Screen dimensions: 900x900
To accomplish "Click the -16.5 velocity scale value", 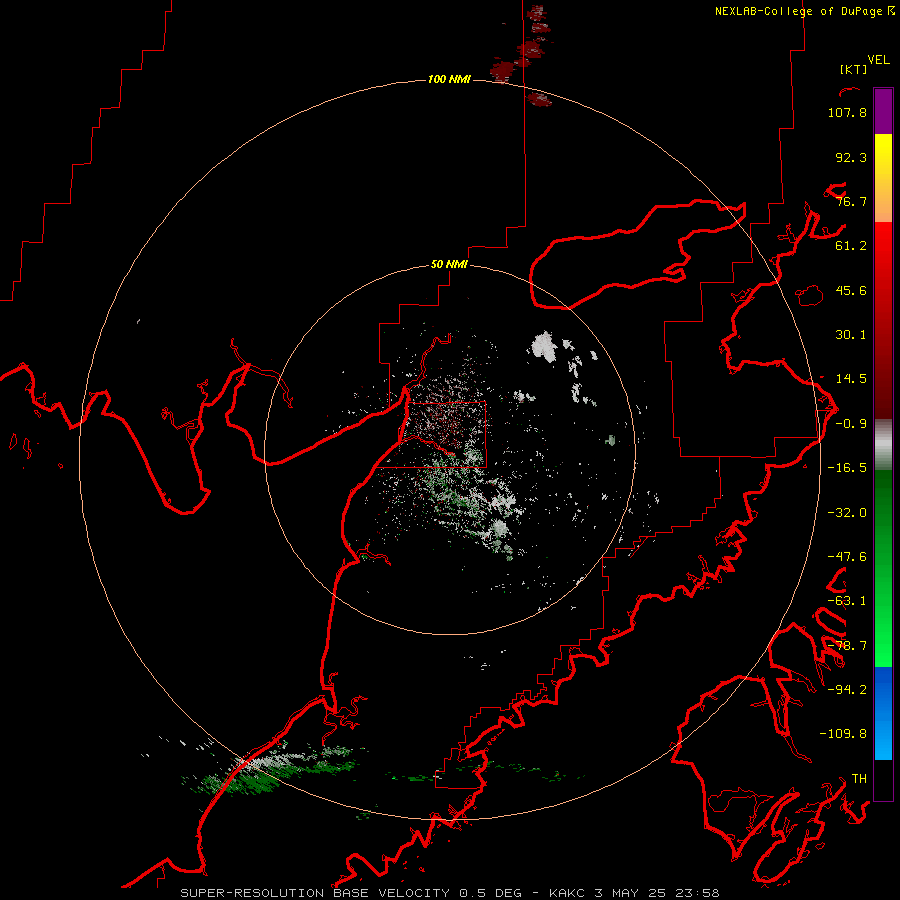I will coord(847,468).
